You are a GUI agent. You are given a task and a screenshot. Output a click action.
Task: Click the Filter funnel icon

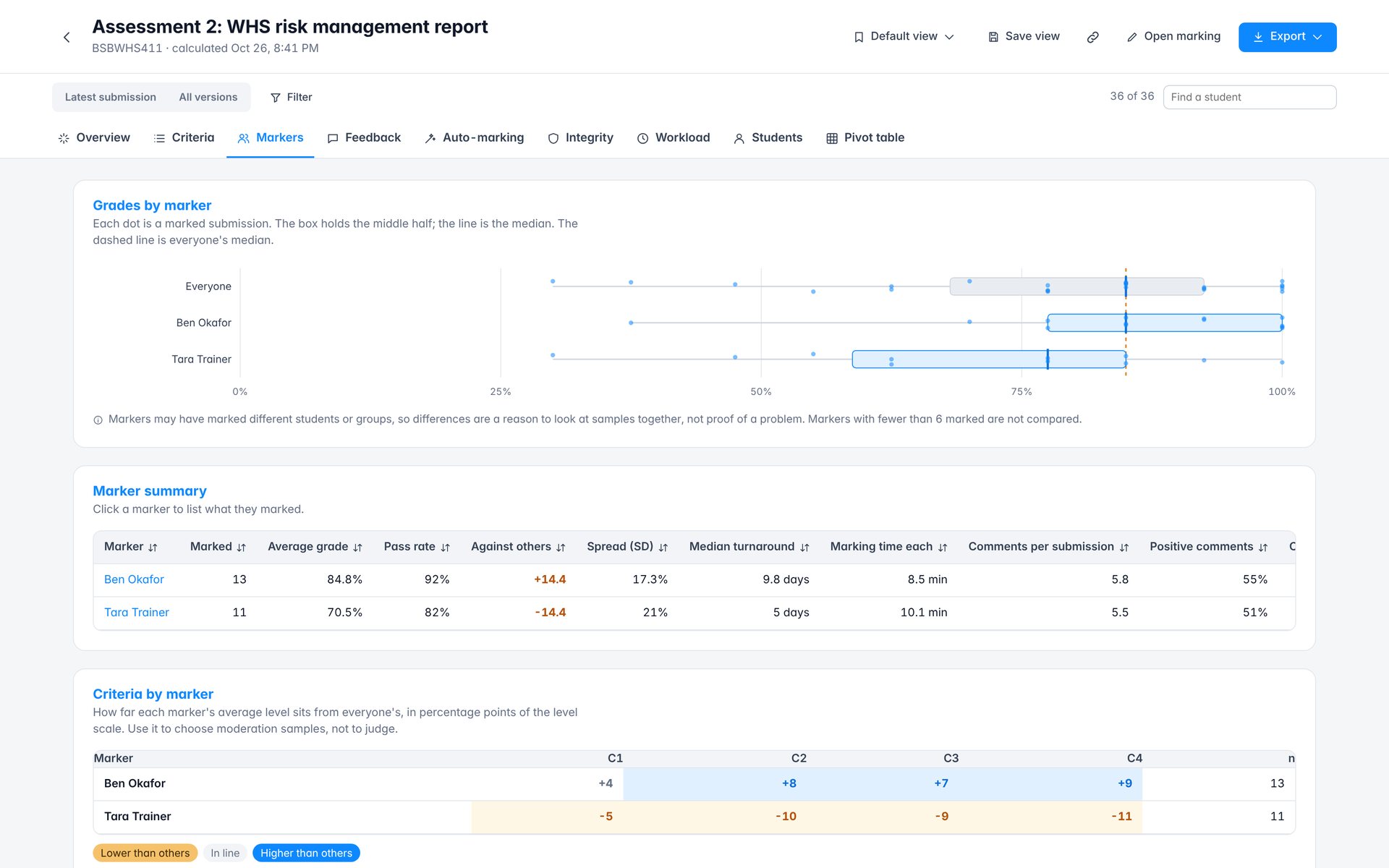[x=275, y=98]
